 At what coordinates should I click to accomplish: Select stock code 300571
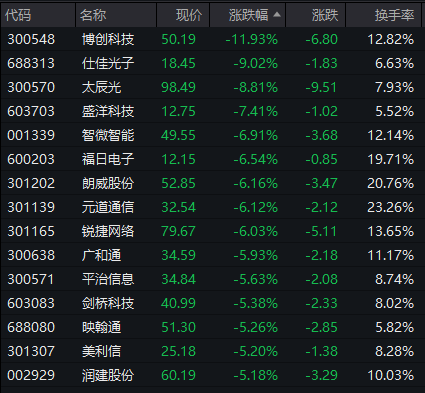tap(31, 279)
